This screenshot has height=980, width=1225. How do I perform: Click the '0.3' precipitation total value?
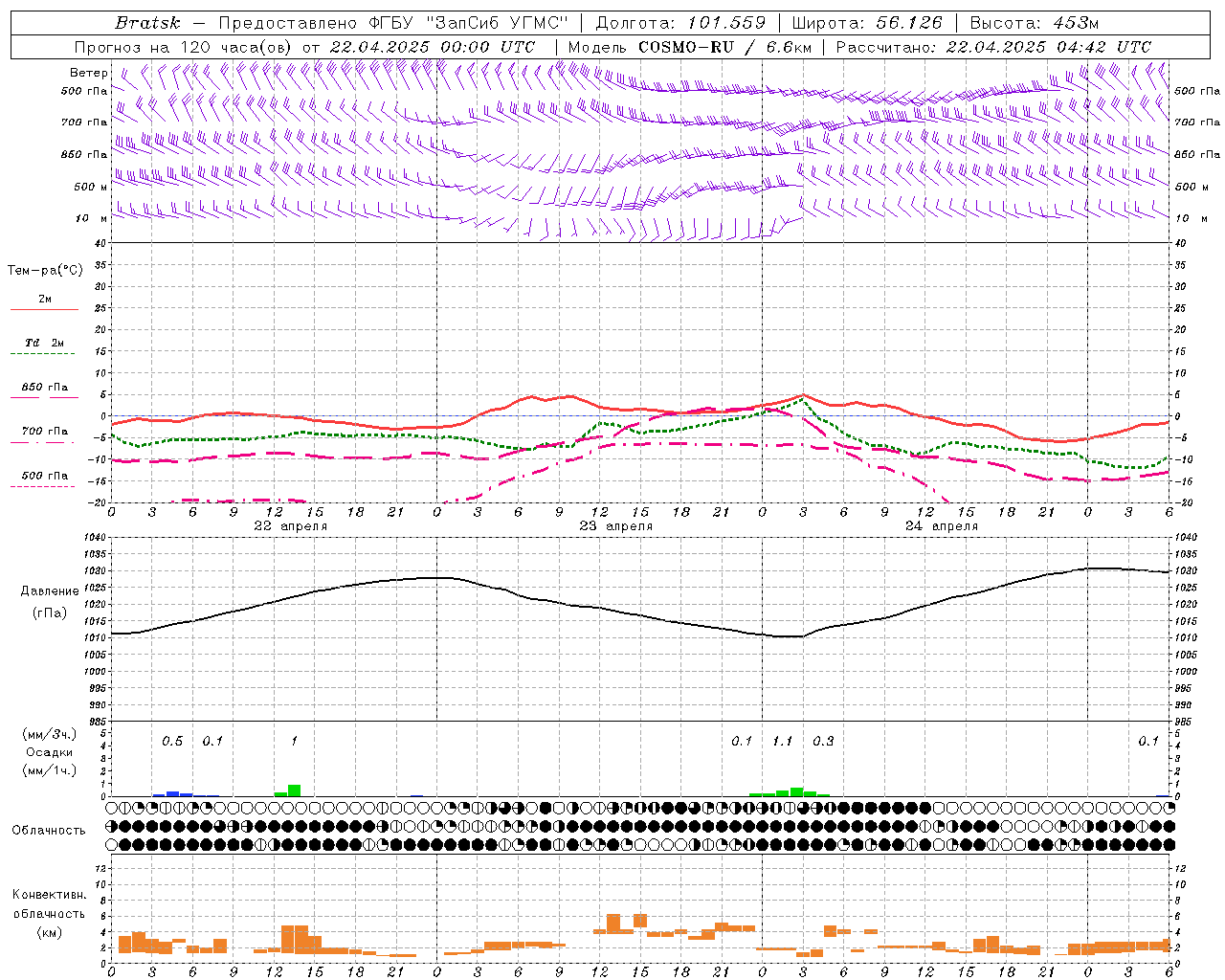tap(823, 742)
